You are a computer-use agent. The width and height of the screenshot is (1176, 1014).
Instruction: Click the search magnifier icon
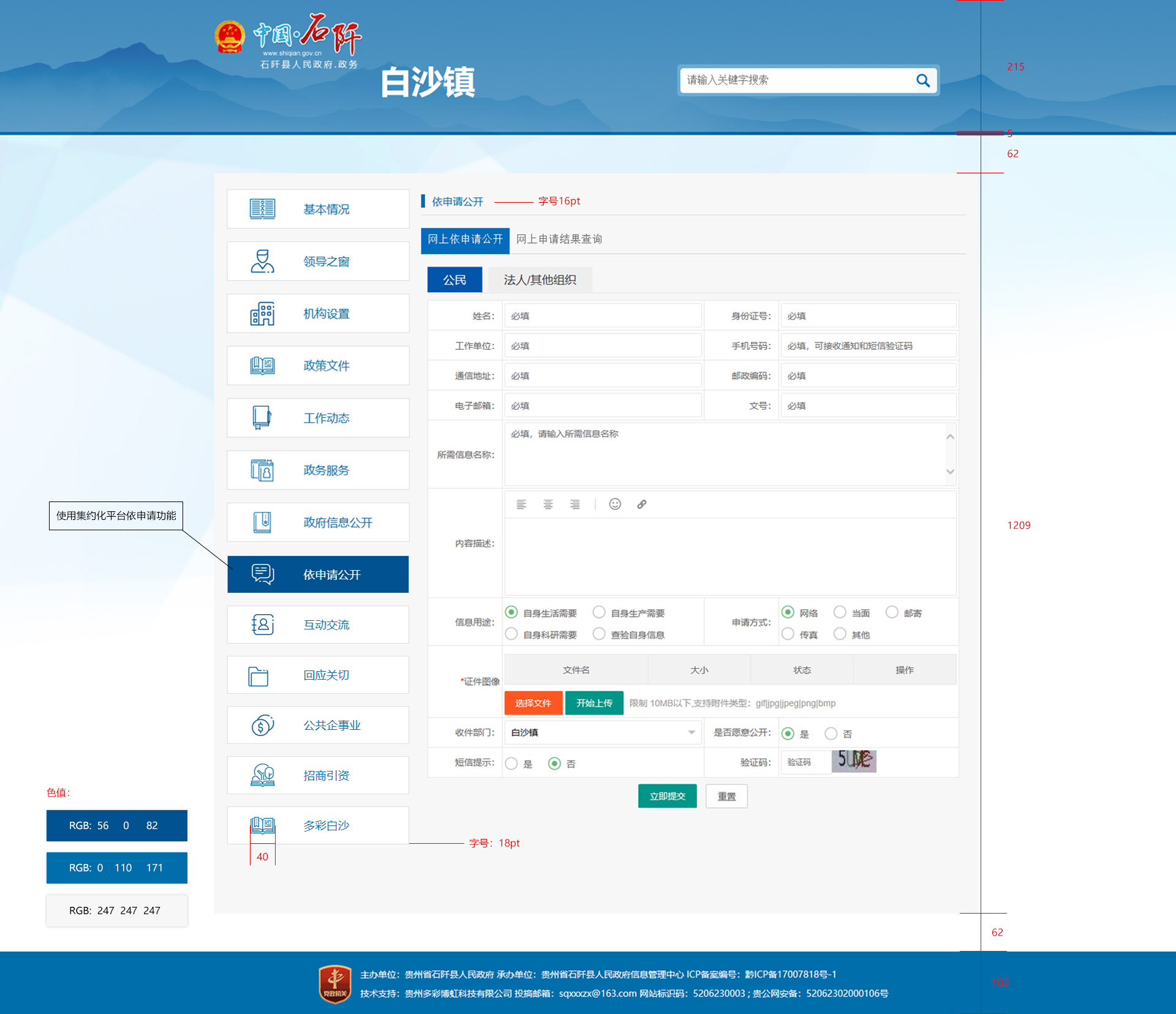pos(922,80)
